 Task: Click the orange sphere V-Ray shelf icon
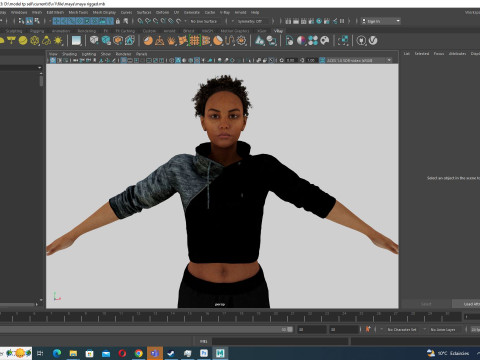[x=148, y=41]
